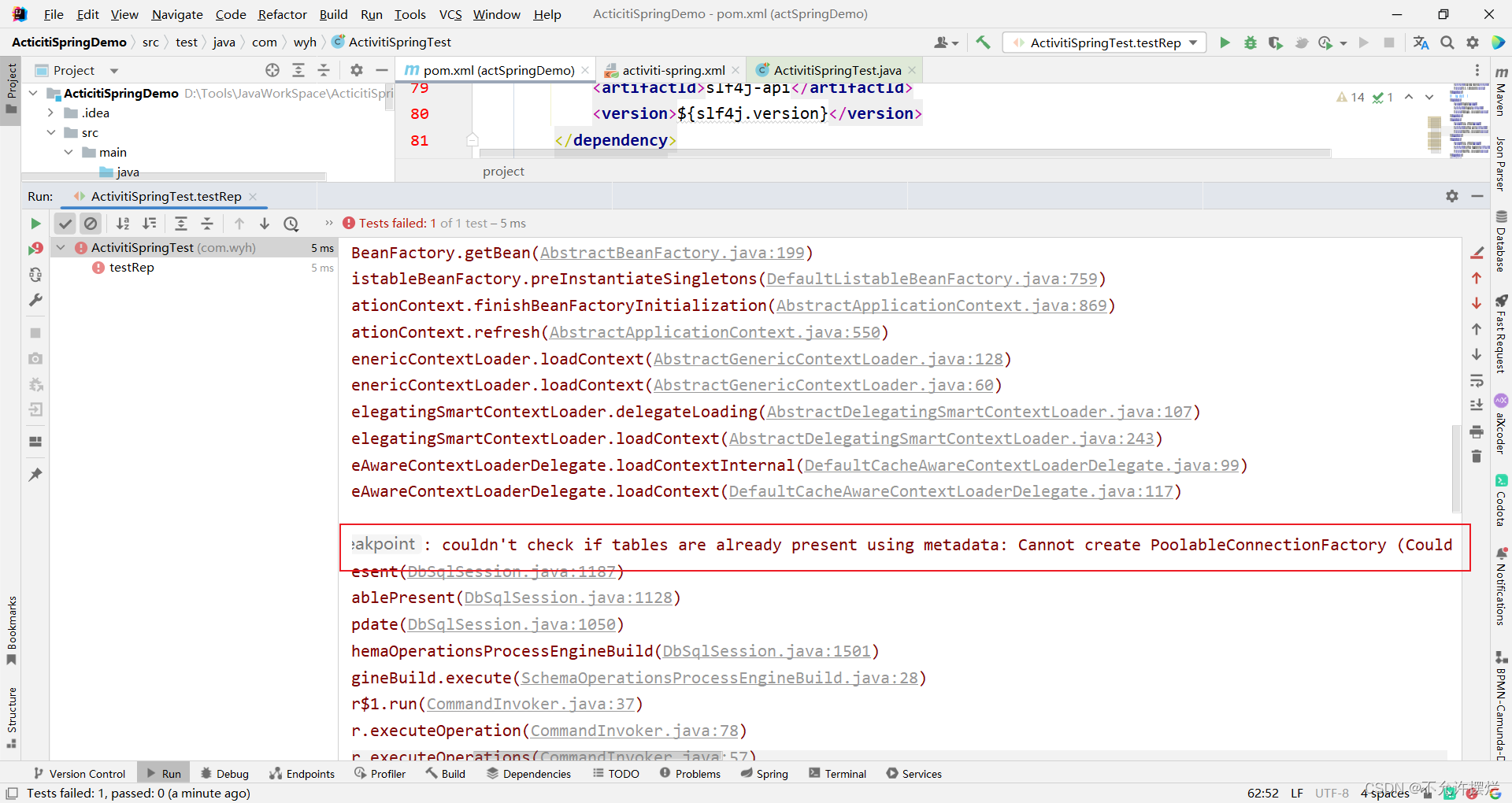Open the Refactor menu
The width and height of the screenshot is (1512, 803).
(x=282, y=14)
